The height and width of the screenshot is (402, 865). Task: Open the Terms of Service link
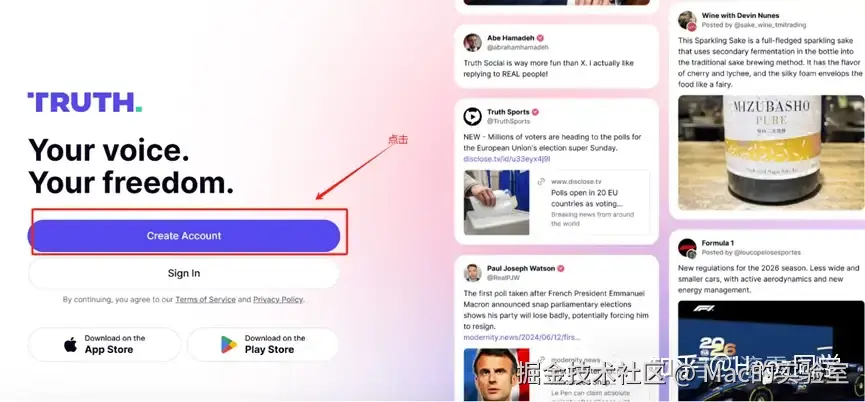click(x=205, y=299)
